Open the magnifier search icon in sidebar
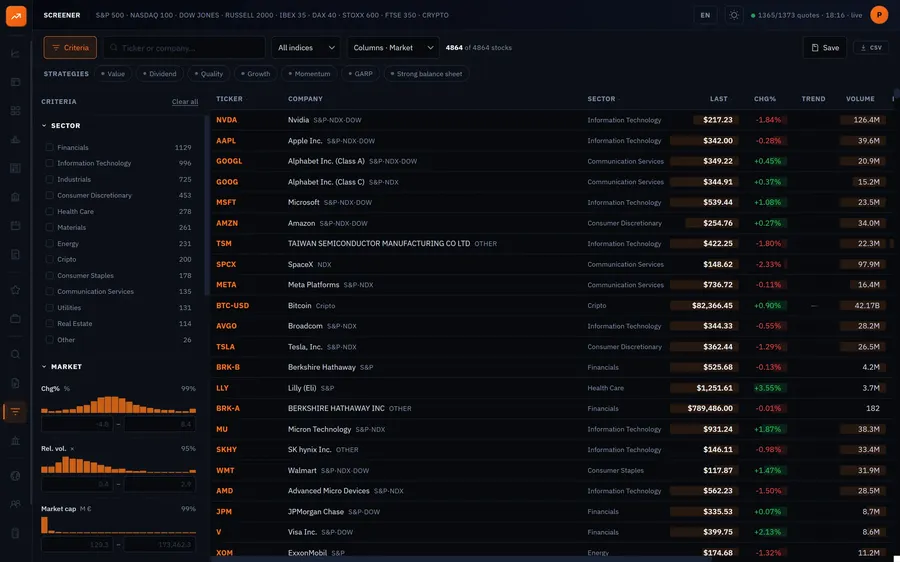The image size is (900, 562). (15, 354)
